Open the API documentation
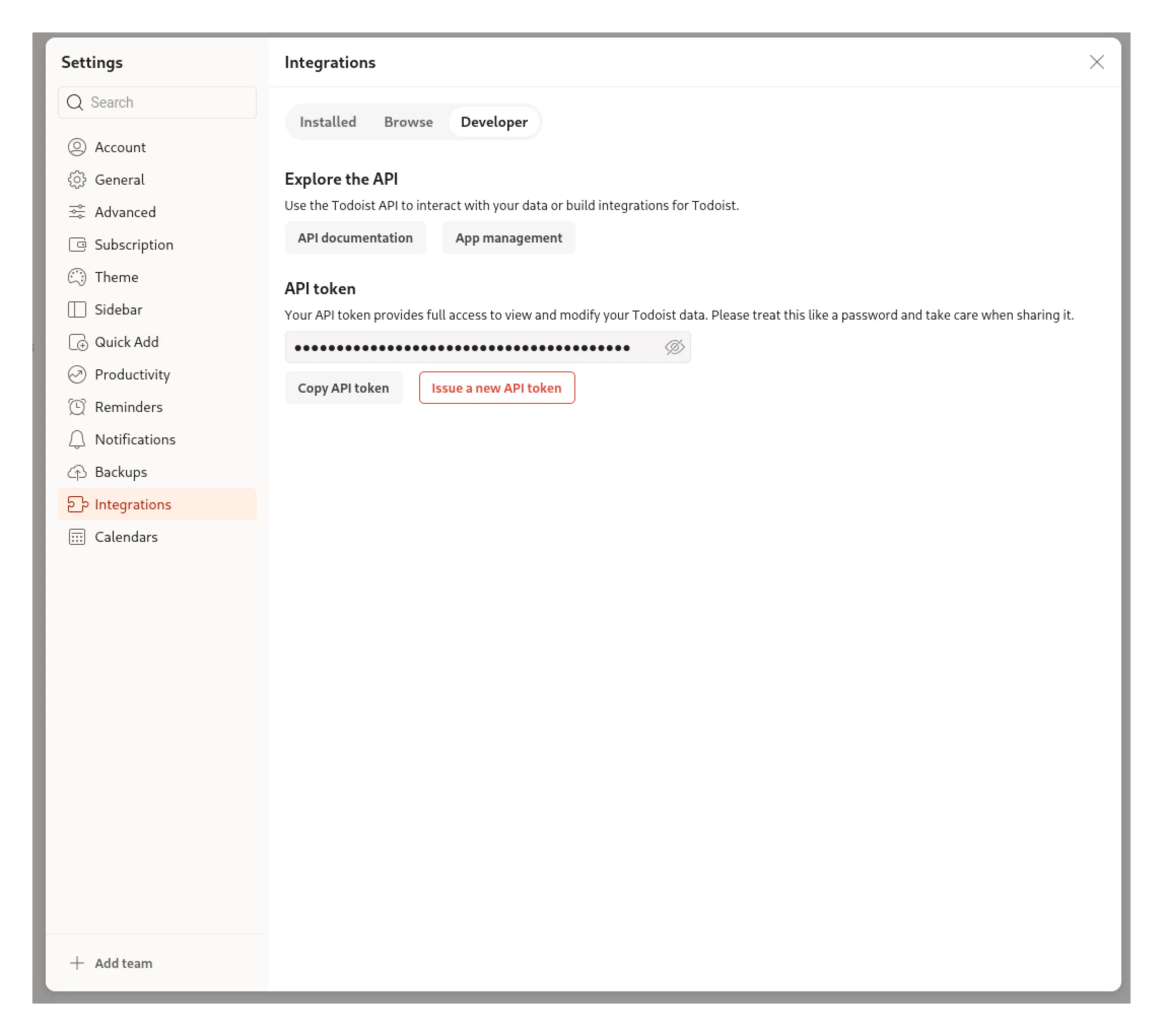 [x=355, y=237]
